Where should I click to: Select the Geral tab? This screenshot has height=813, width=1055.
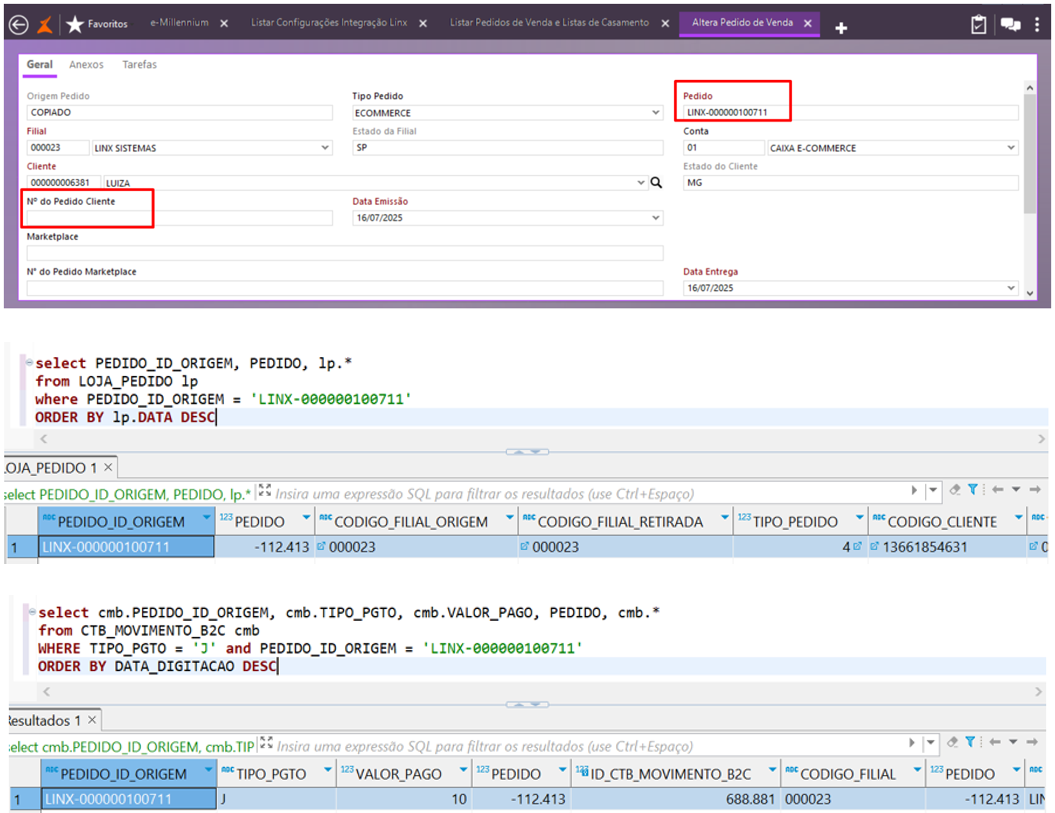[40, 65]
